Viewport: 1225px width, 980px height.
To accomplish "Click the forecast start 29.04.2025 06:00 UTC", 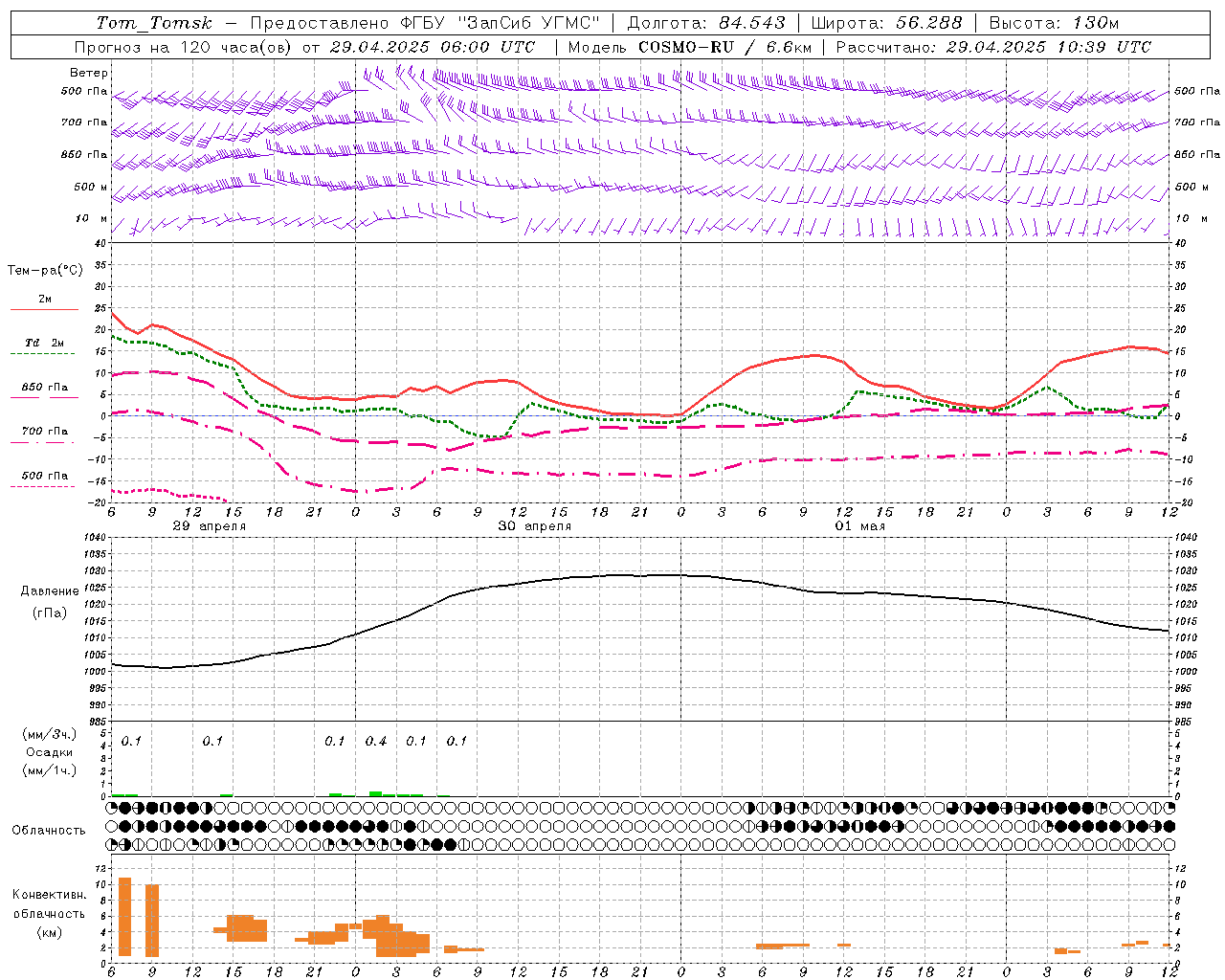I will click(x=432, y=47).
